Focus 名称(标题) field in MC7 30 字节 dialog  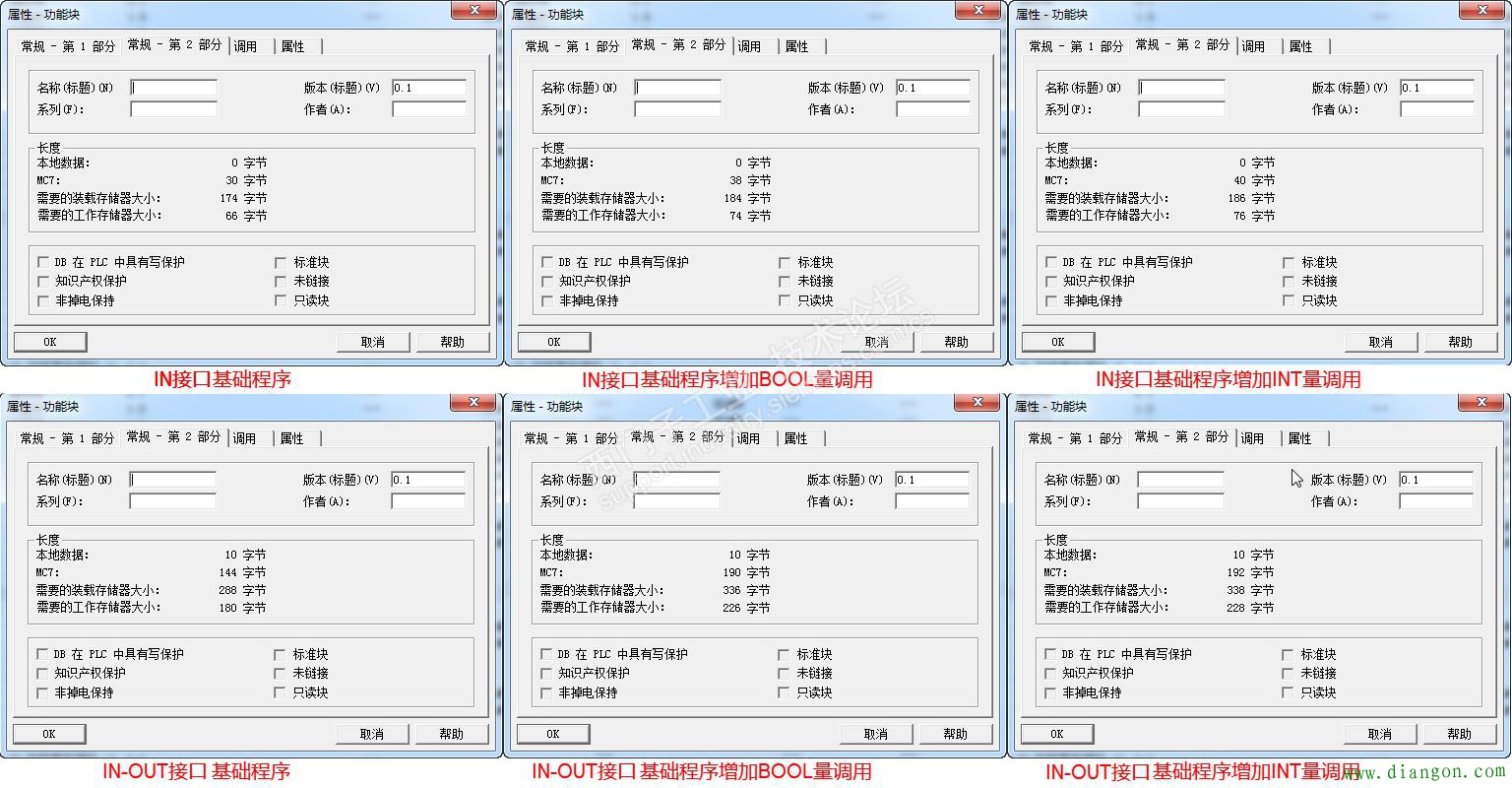coord(174,88)
